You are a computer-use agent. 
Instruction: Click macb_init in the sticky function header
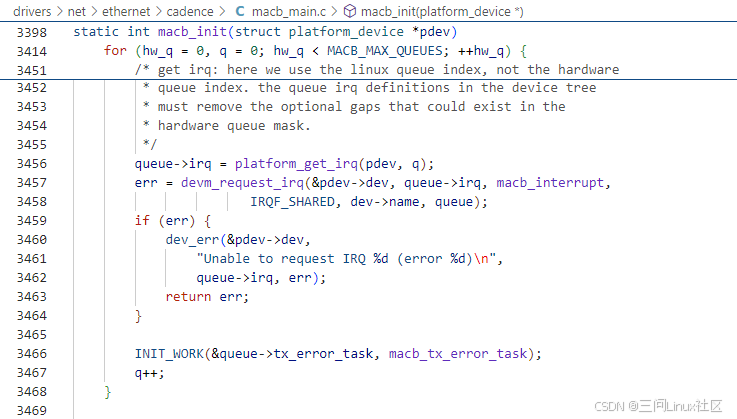point(192,32)
